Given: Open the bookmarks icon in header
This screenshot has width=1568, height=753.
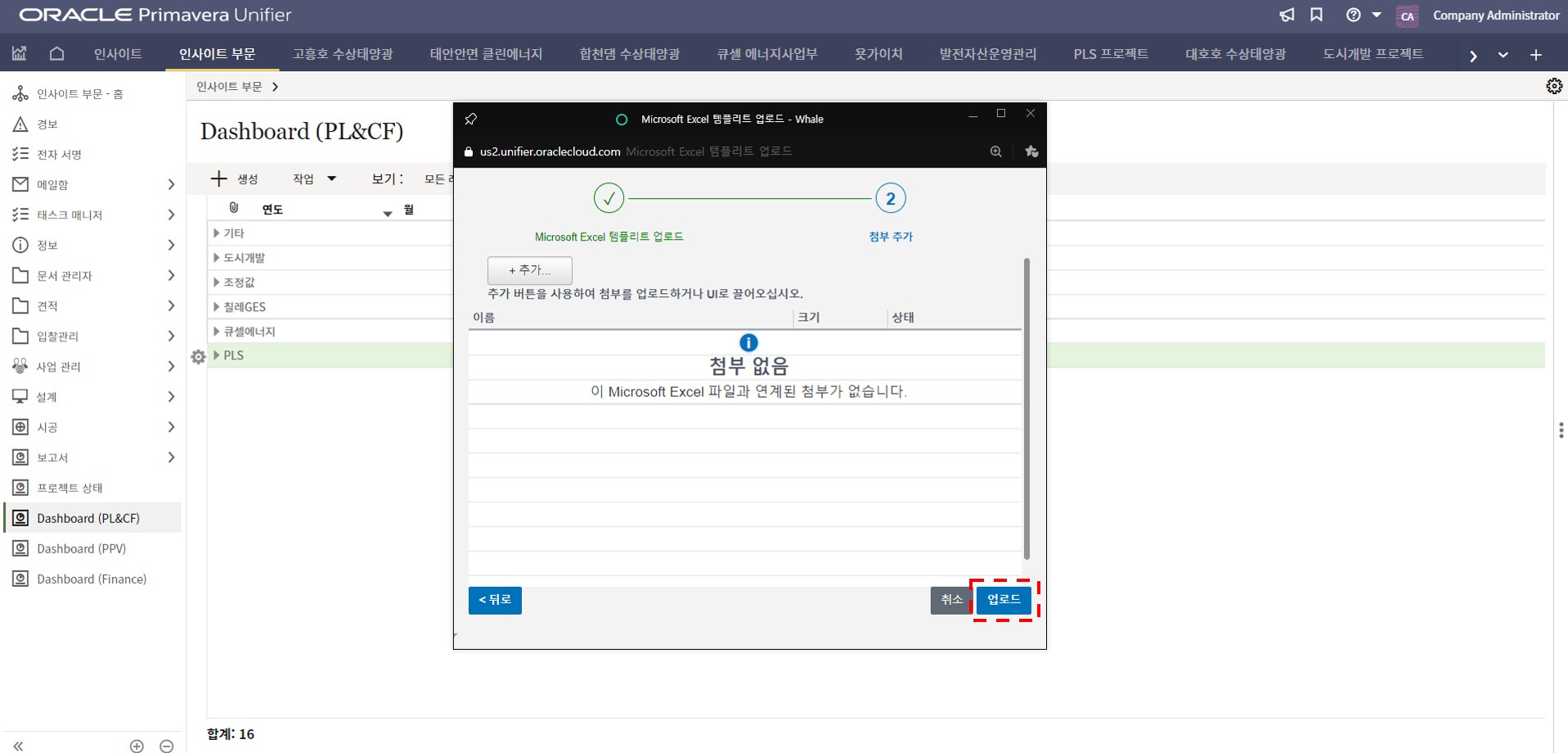Looking at the screenshot, I should tap(1316, 16).
